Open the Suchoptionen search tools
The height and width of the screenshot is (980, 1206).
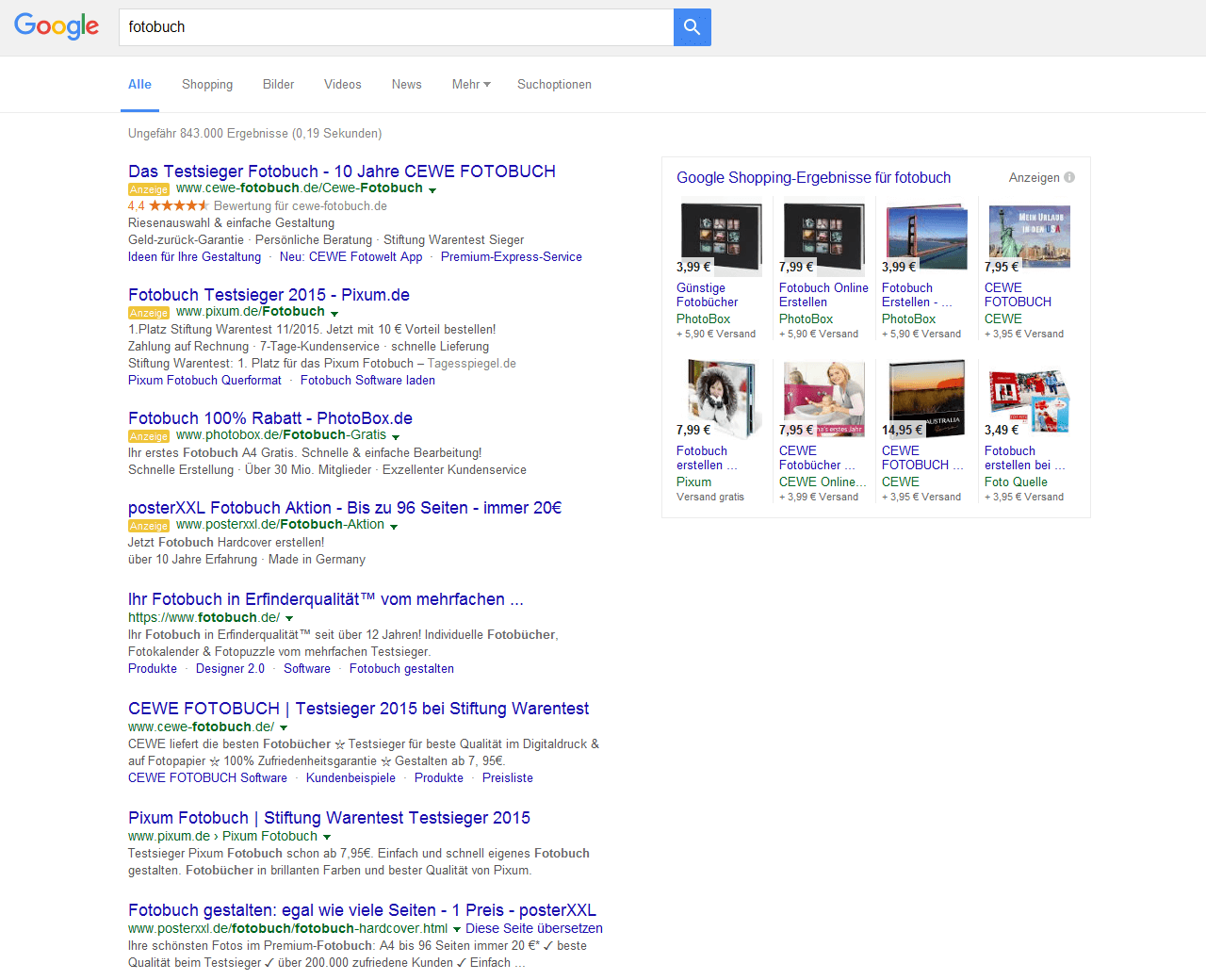(x=554, y=85)
